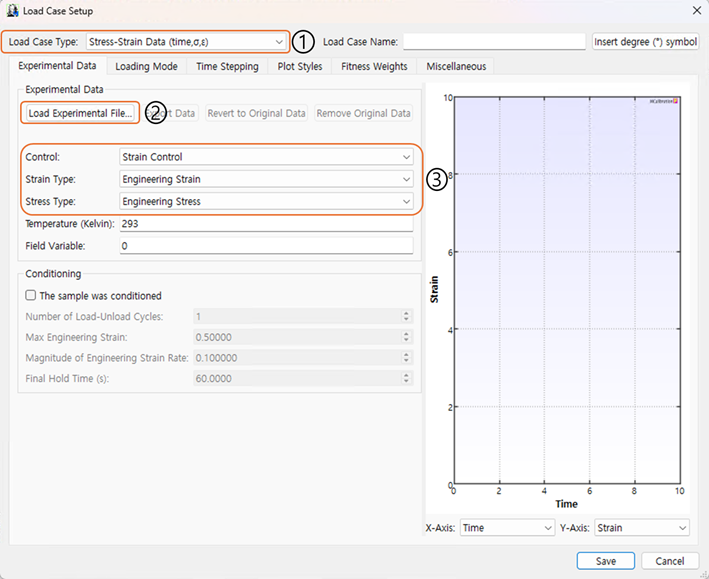Open the Strain Type dropdown
This screenshot has width=709, height=579.
point(265,179)
